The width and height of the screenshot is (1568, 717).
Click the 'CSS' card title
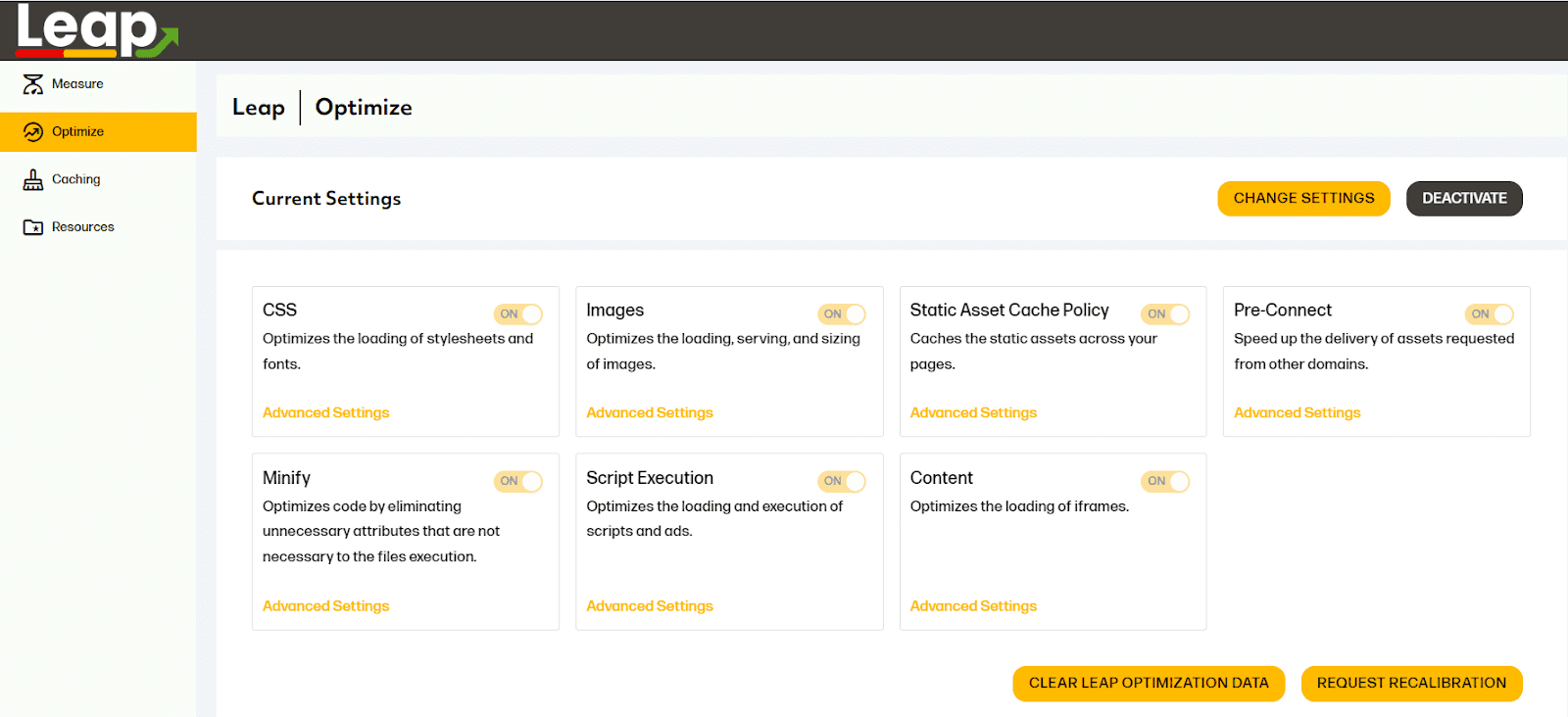tap(279, 311)
